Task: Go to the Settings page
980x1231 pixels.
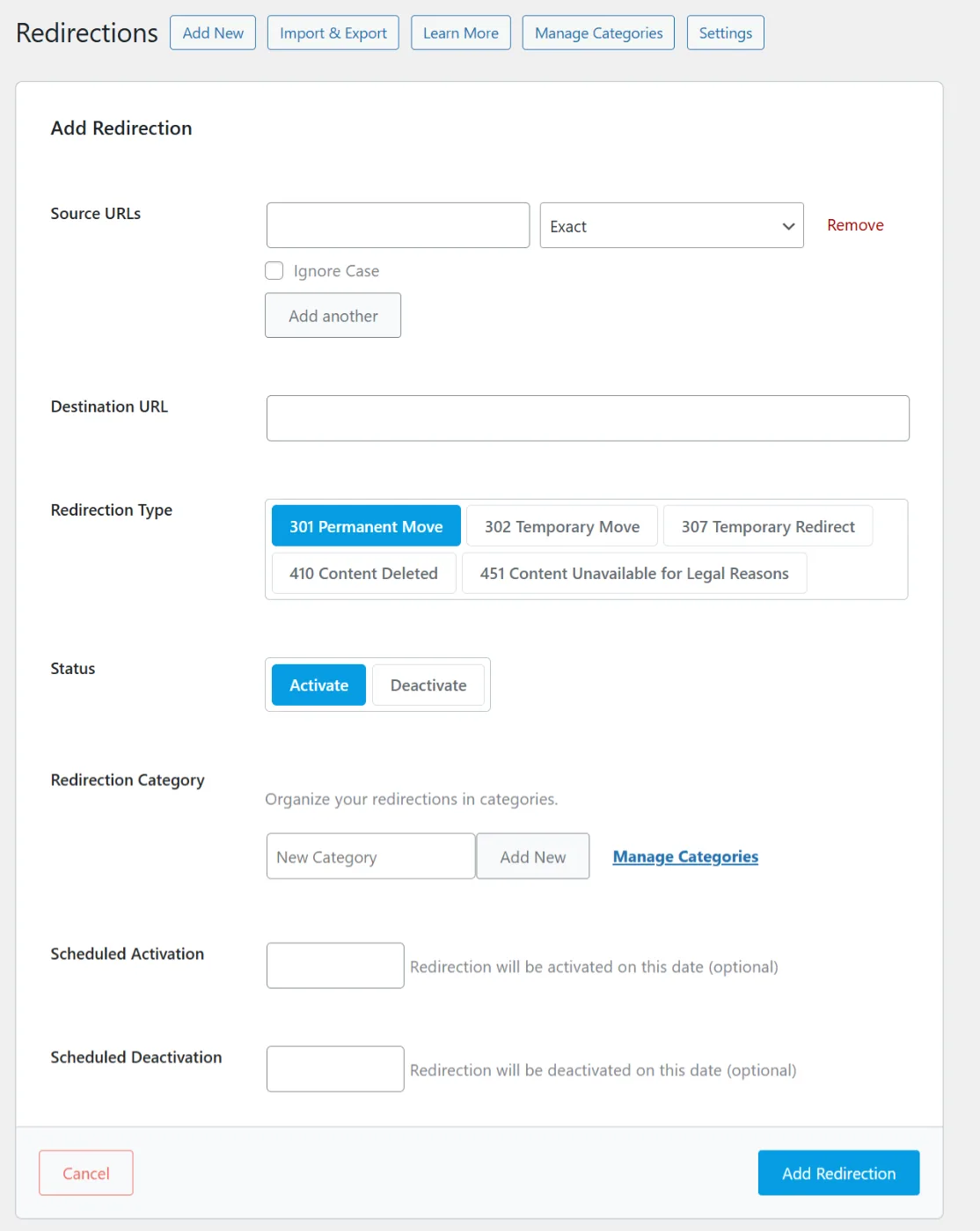Action: click(x=725, y=33)
